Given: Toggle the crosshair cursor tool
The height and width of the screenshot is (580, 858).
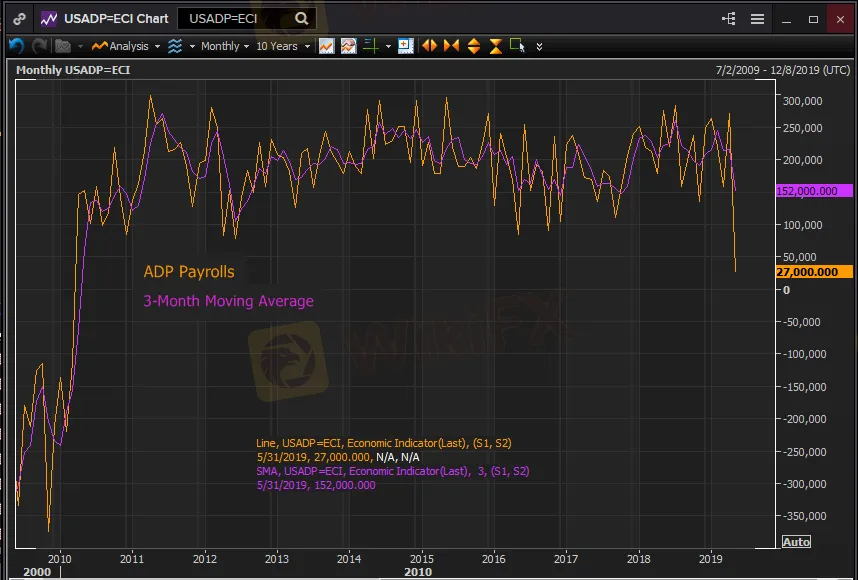Looking at the screenshot, I should 369,46.
